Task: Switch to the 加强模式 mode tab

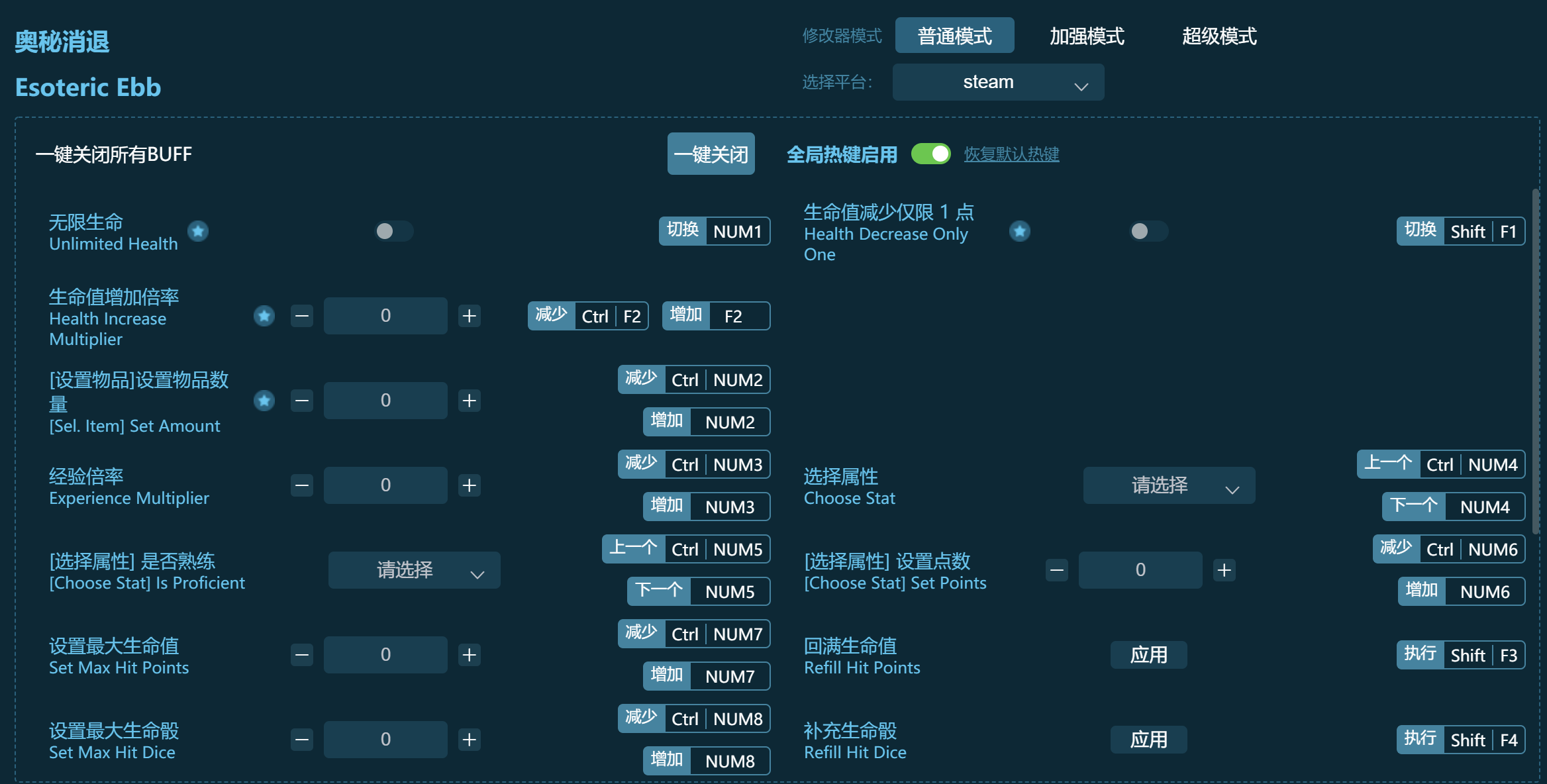Action: (1086, 36)
